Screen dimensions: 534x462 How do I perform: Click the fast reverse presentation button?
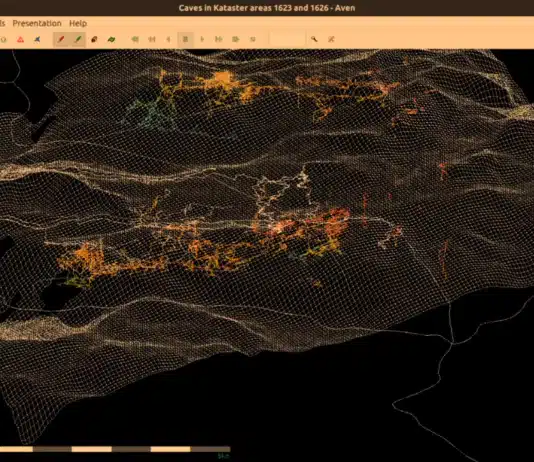pyautogui.click(x=152, y=39)
